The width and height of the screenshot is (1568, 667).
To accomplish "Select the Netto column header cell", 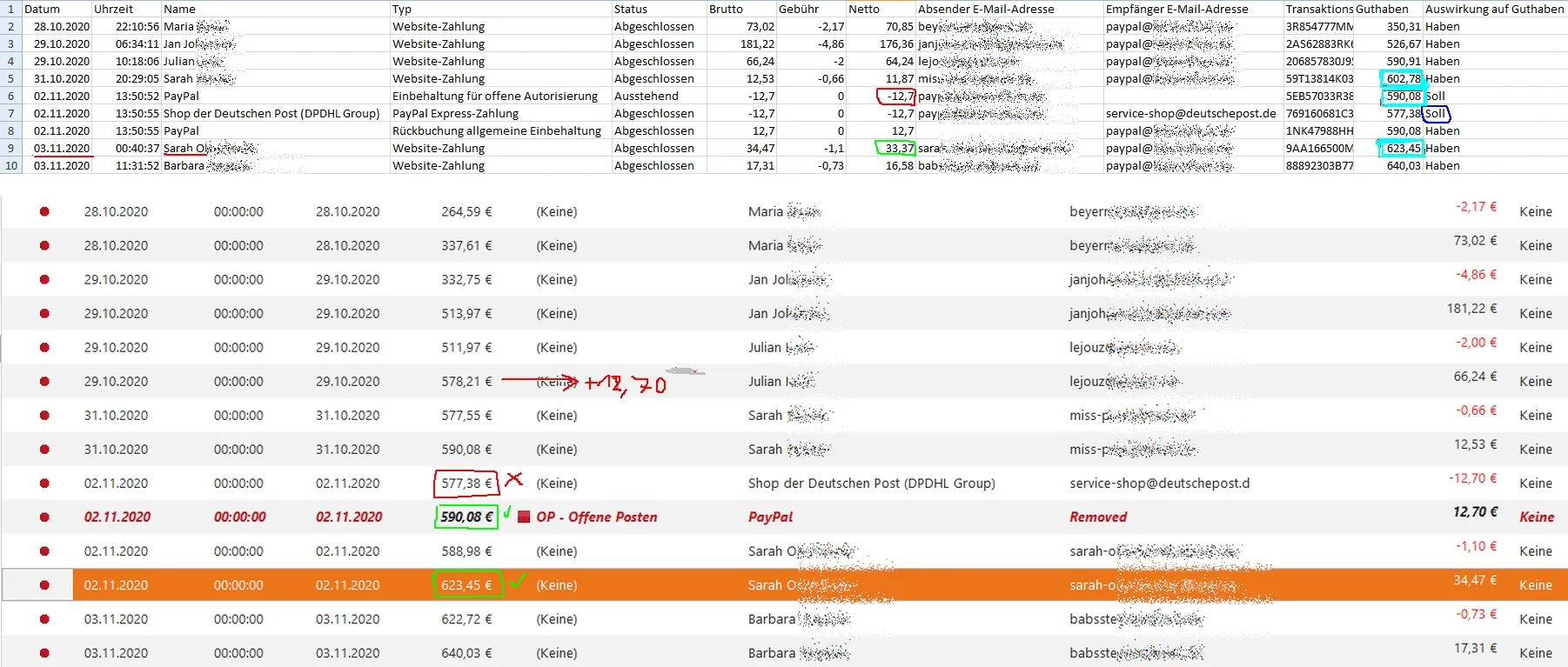I will 880,9.
